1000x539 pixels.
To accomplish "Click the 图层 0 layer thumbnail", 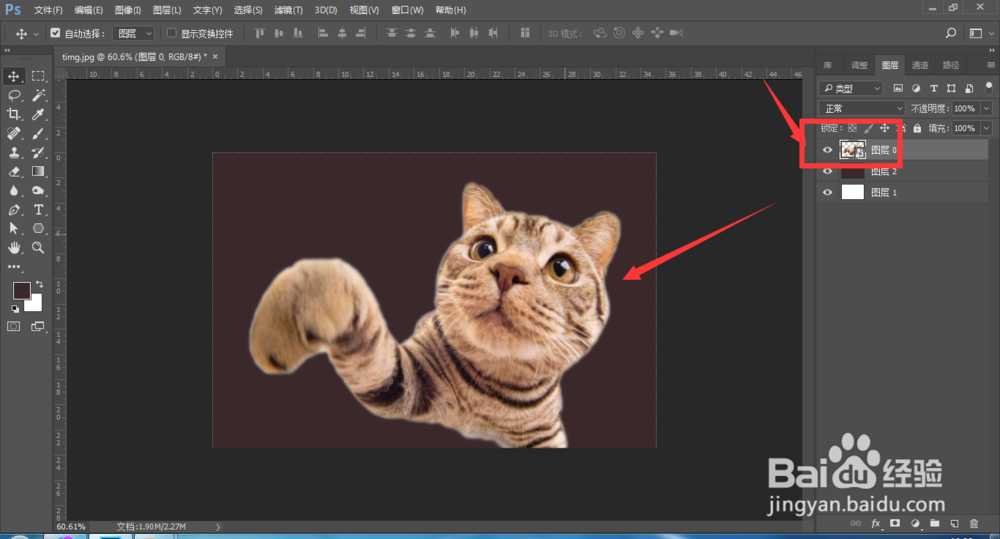I will (852, 150).
